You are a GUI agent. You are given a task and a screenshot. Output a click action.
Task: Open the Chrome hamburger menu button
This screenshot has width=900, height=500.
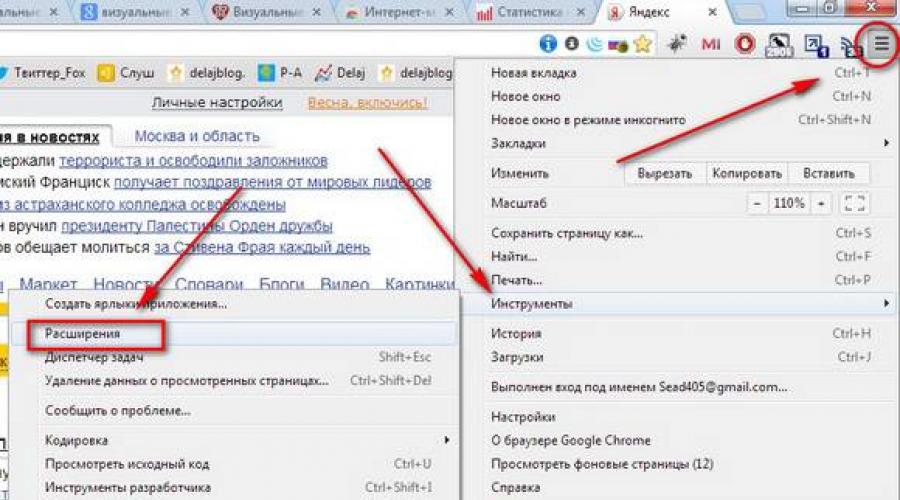point(881,44)
